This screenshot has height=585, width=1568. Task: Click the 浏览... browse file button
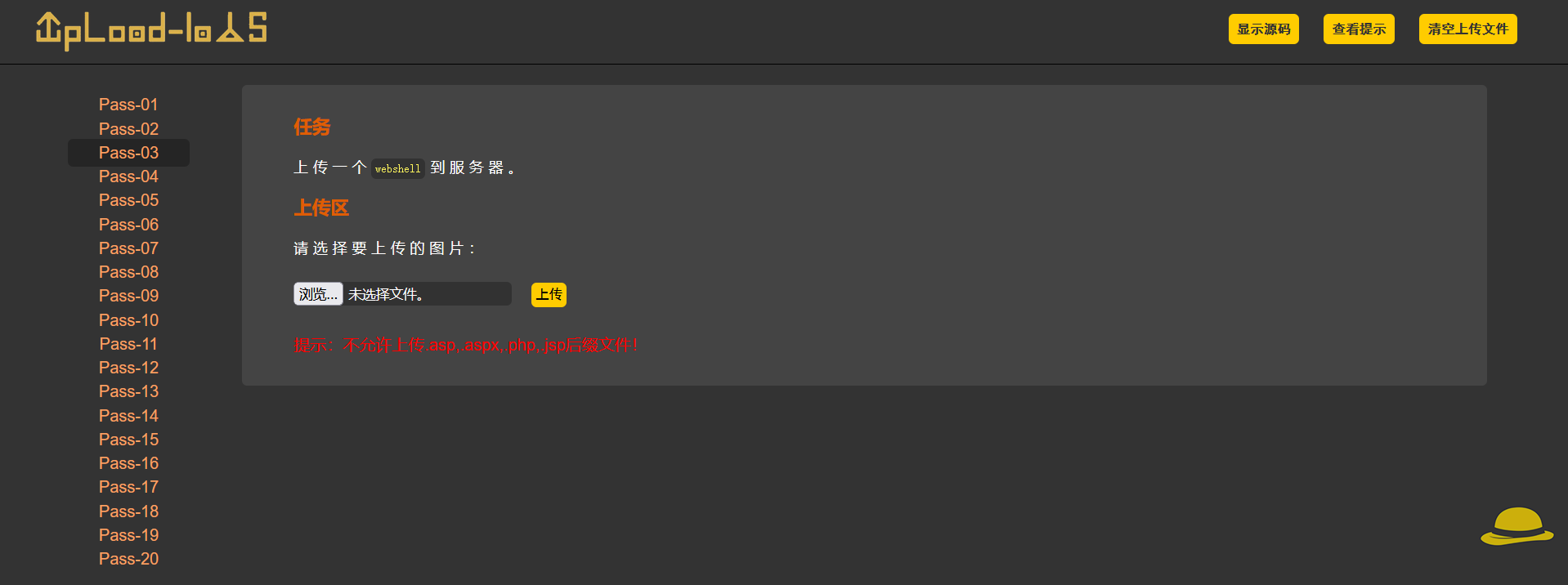click(318, 294)
